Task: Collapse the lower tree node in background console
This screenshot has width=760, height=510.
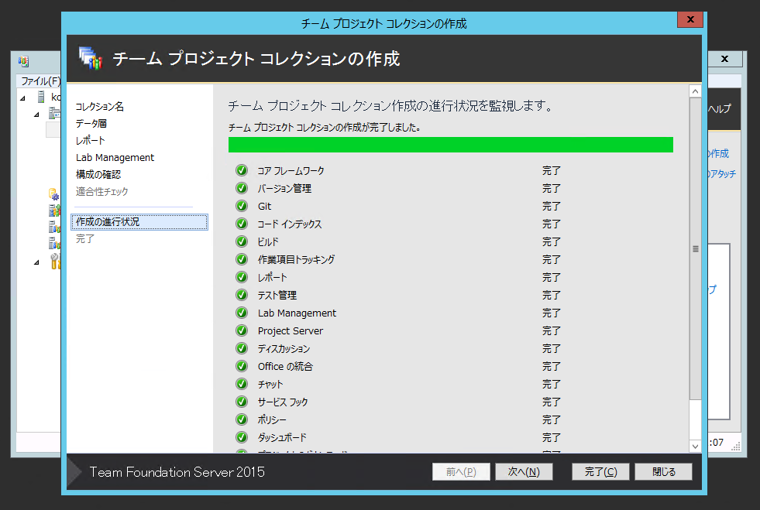Action: pos(37,262)
